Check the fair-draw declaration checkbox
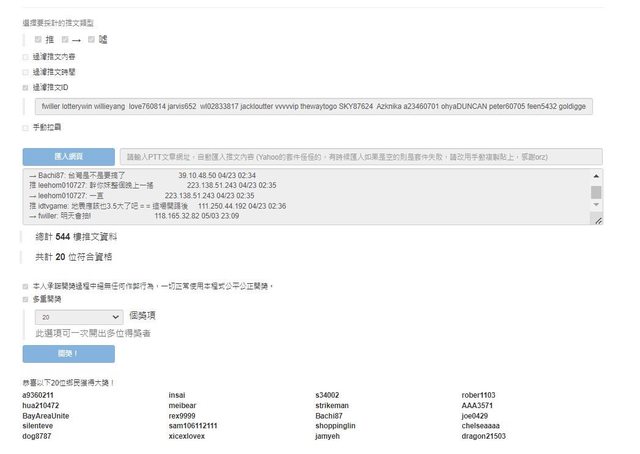This screenshot has height=454, width=640. (x=26, y=285)
